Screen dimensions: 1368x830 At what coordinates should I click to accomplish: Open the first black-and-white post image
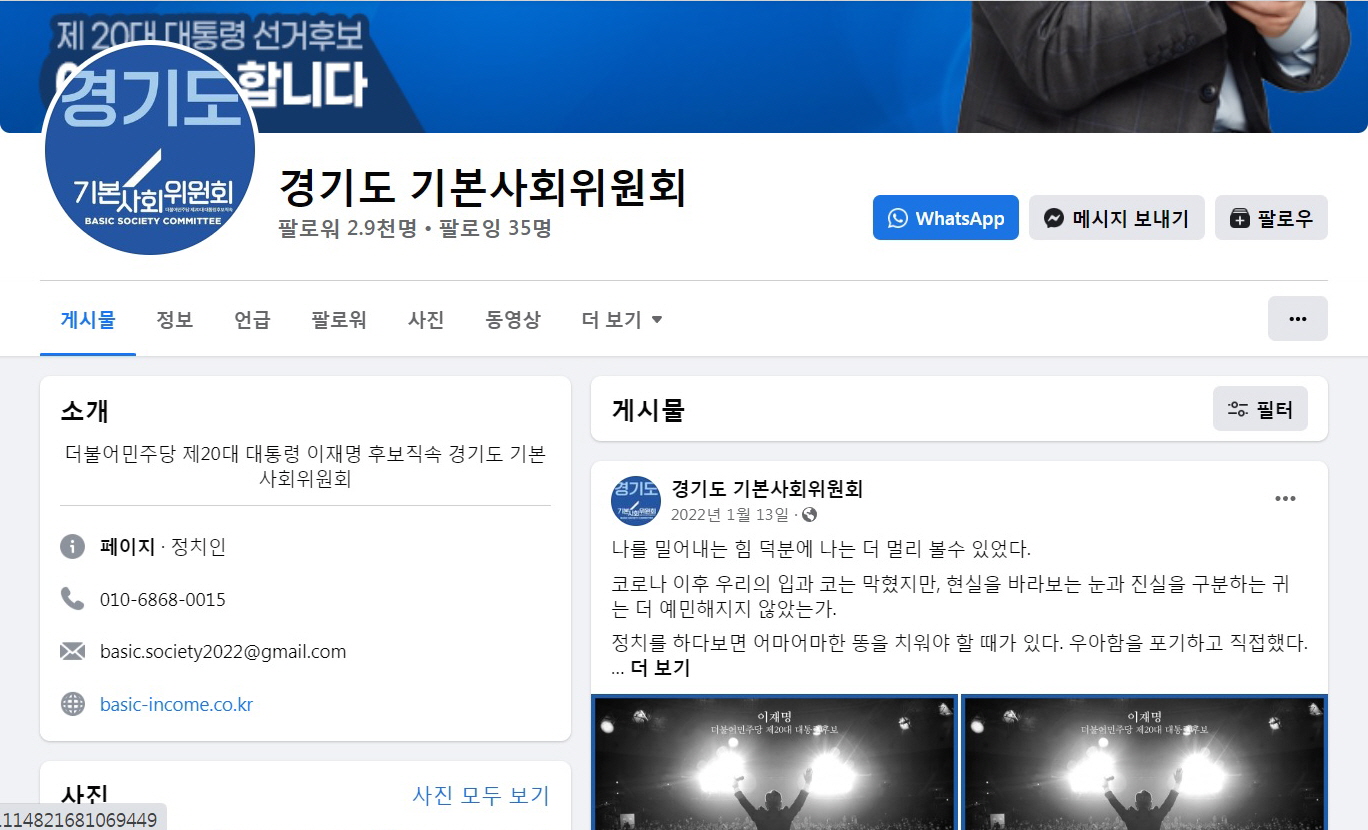[x=775, y=762]
